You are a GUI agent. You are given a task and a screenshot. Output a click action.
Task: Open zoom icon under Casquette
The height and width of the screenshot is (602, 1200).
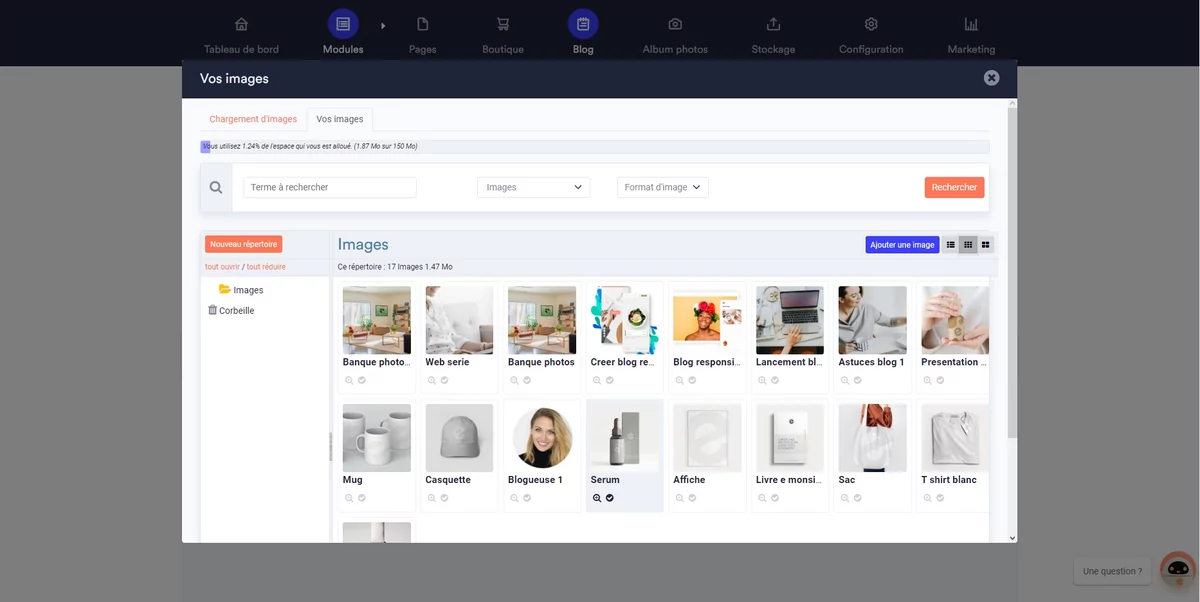click(432, 498)
